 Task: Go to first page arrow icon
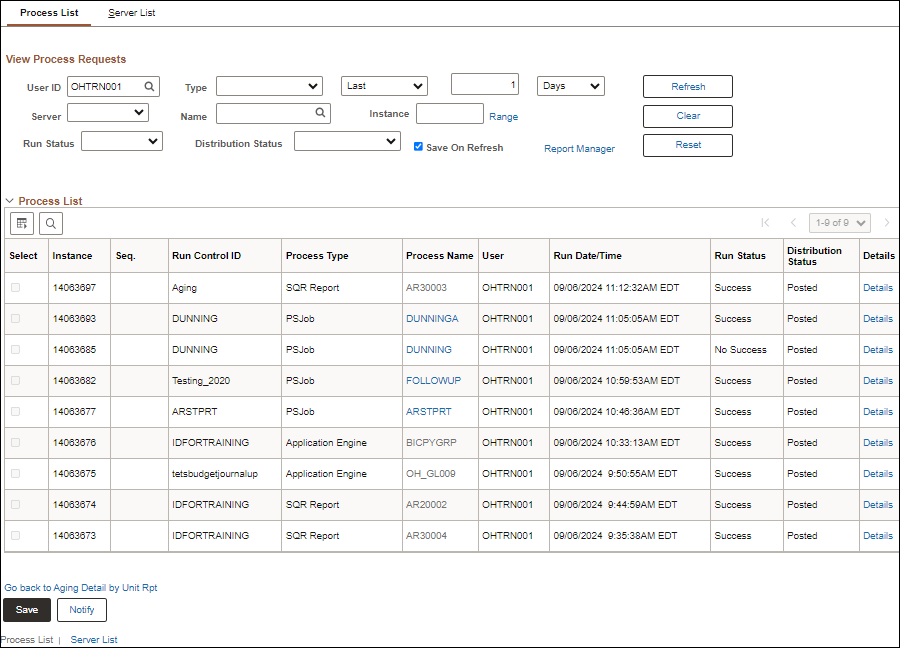(x=765, y=223)
